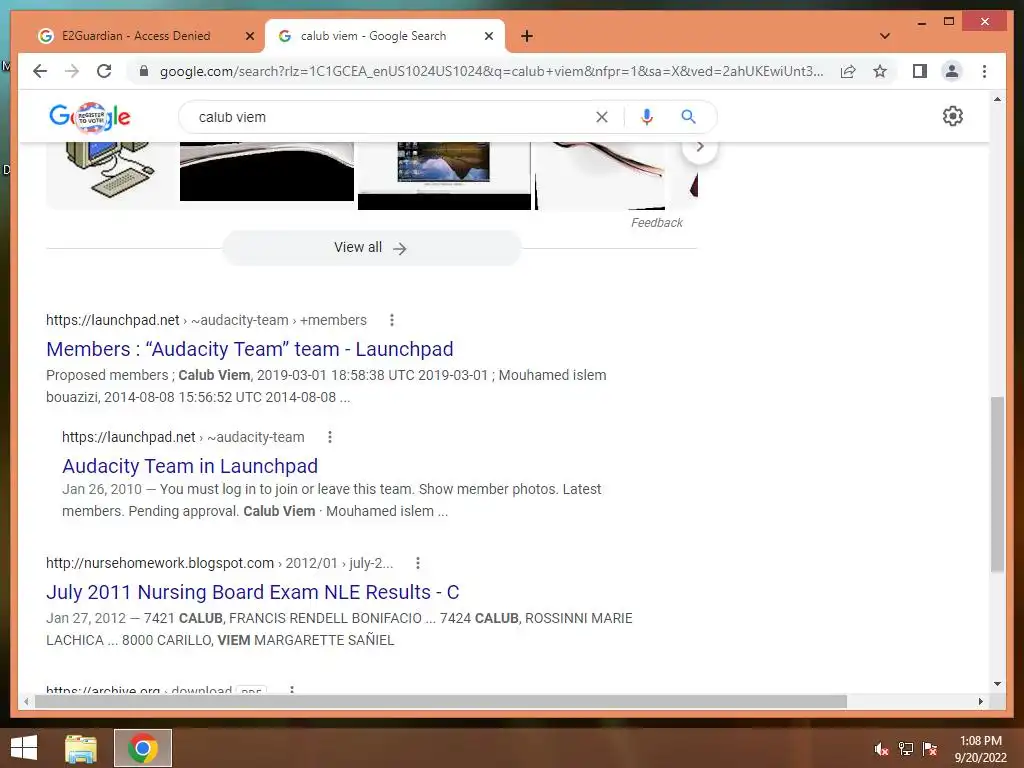Click the scroll up arrow of the page

pyautogui.click(x=997, y=99)
